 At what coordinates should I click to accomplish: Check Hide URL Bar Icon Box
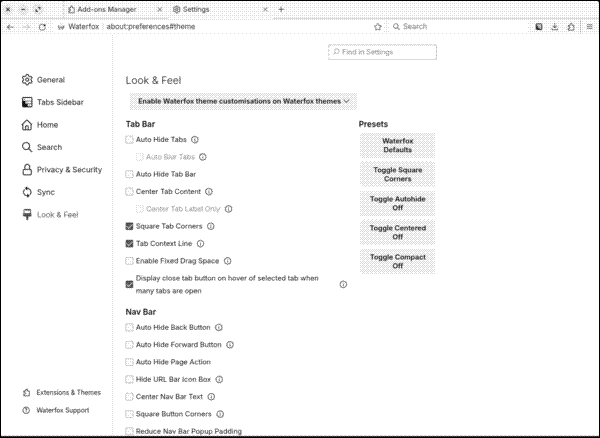129,379
